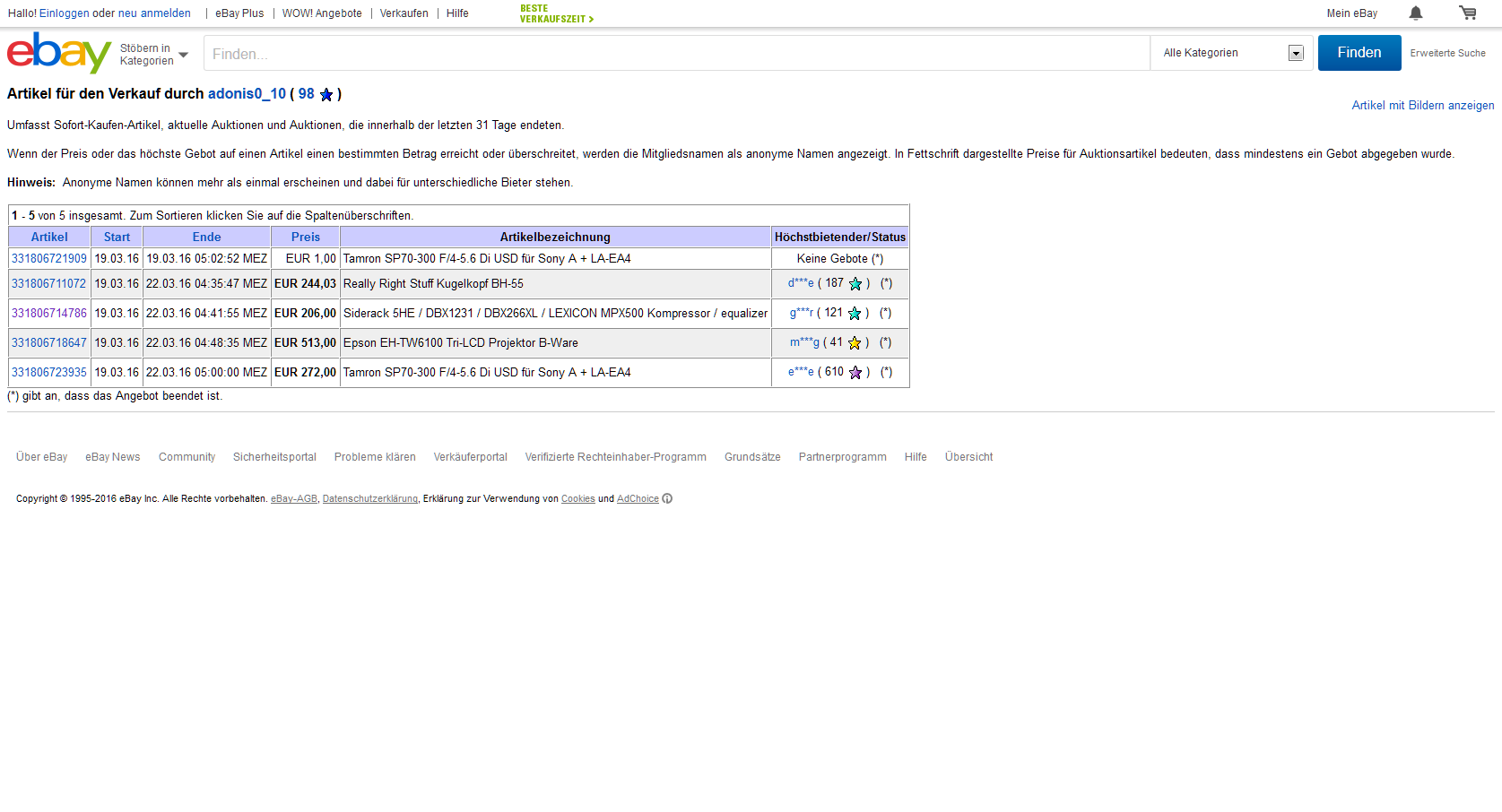Open Übersicht footer link
The image size is (1502, 812).
968,457
